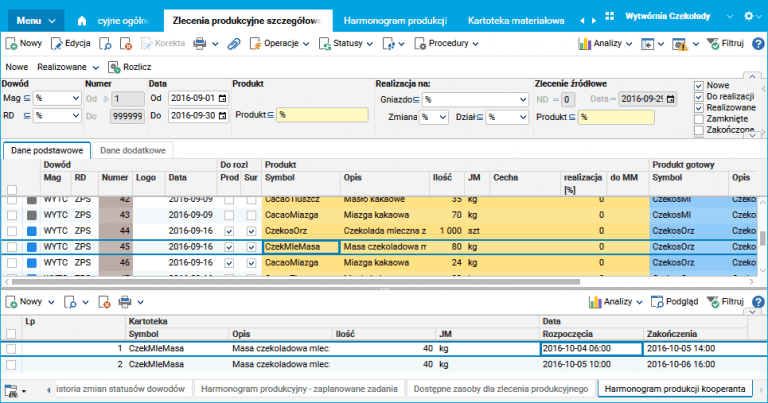Click the warning alert icon in toolbar
The image size is (768, 403).
tap(680, 44)
